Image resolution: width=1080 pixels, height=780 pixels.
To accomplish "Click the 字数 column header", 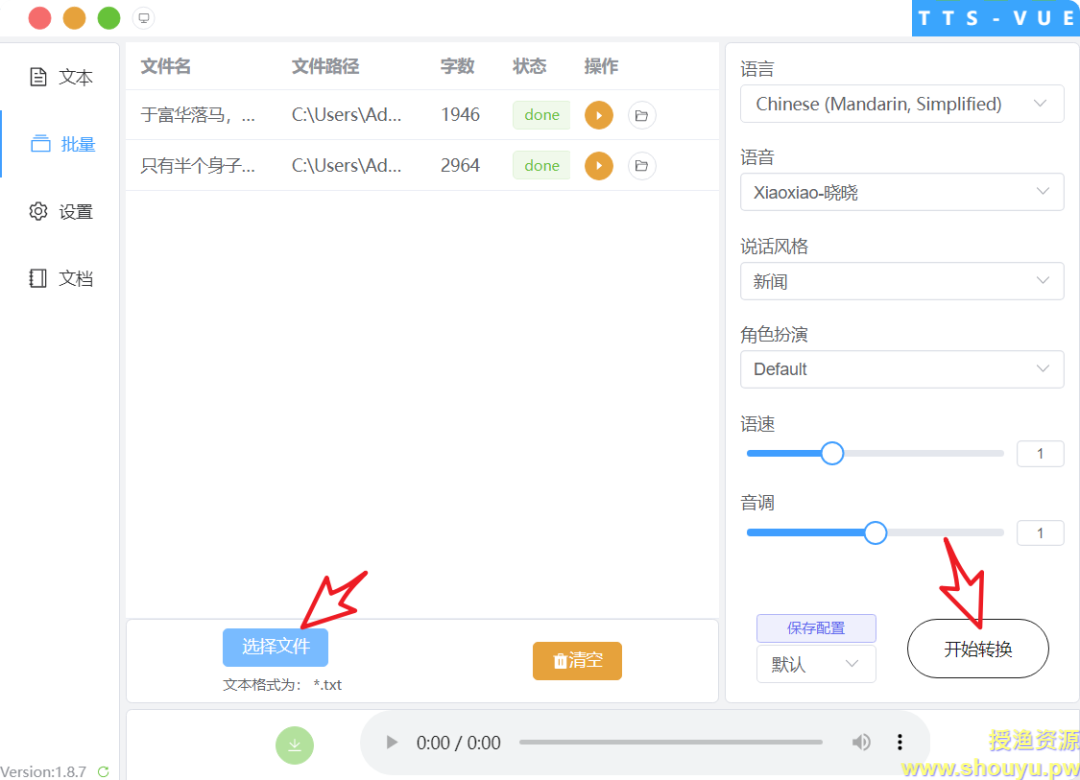I will click(x=457, y=66).
